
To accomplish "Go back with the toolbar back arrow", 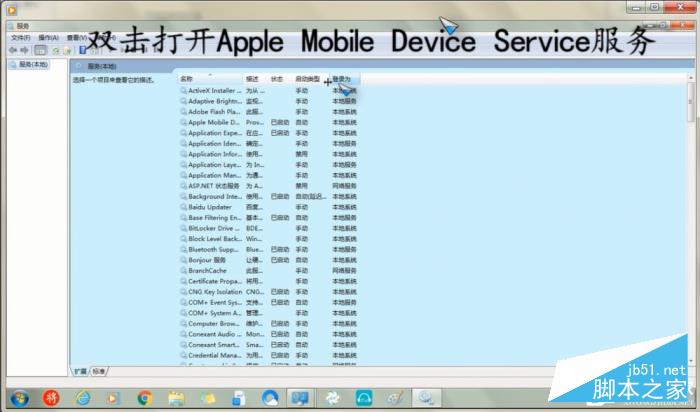I will [13, 50].
